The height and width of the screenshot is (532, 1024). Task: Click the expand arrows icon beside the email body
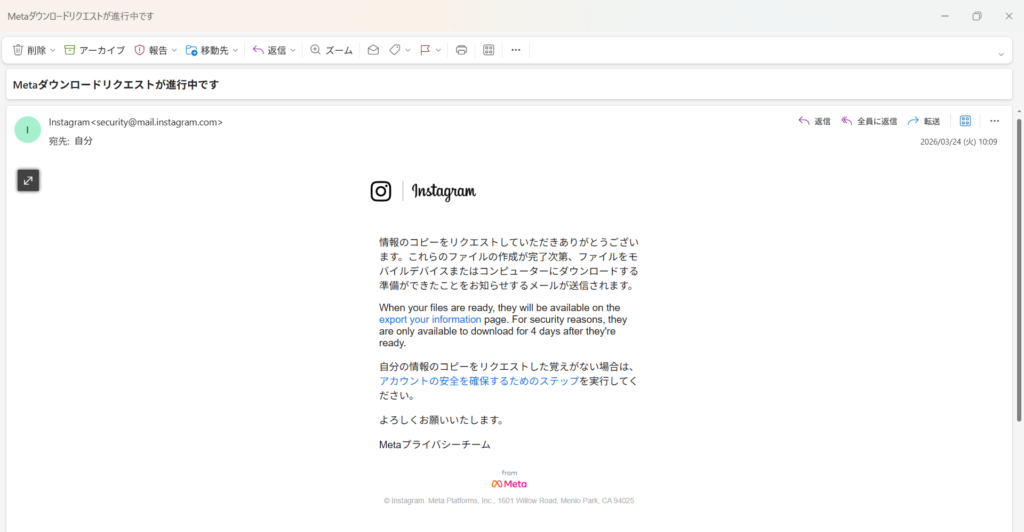tap(28, 180)
